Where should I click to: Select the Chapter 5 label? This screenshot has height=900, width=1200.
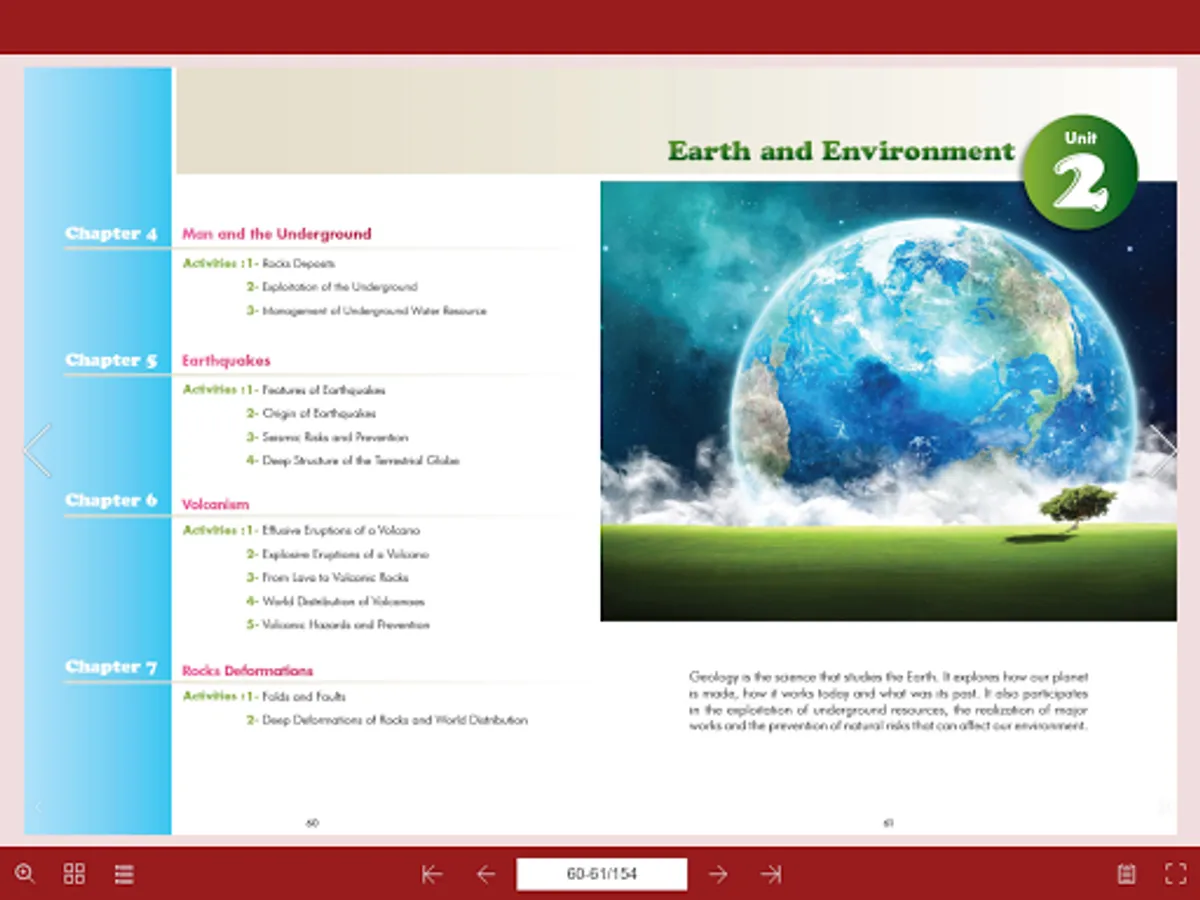pos(111,360)
